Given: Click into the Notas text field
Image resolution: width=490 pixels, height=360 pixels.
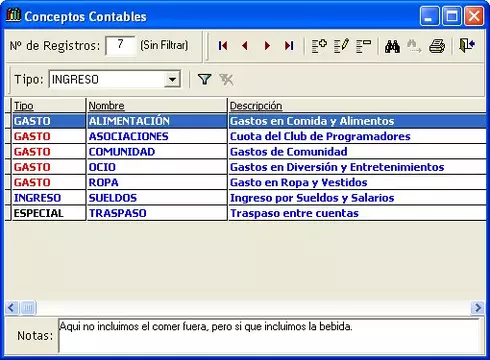Looking at the screenshot, I should pos(269,335).
